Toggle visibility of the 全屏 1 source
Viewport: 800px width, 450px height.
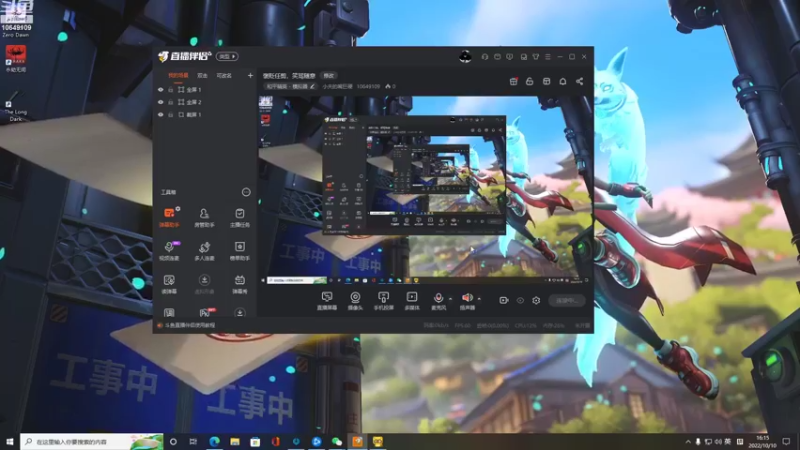click(161, 90)
